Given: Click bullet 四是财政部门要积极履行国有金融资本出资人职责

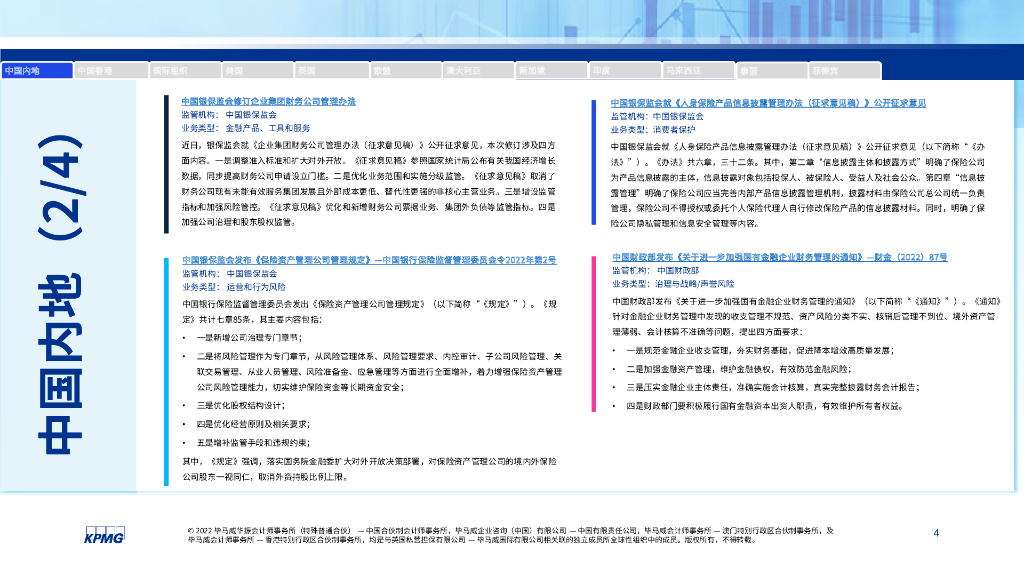Looking at the screenshot, I should pos(765,406).
